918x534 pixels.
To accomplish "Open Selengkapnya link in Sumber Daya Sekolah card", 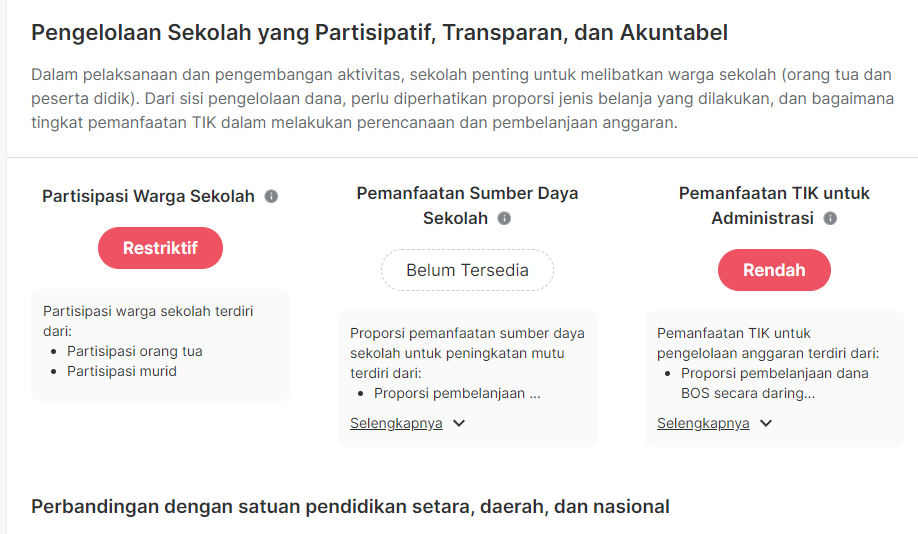I will tap(396, 423).
